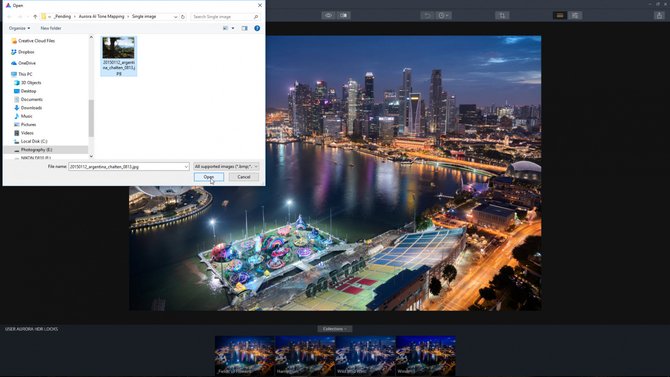The height and width of the screenshot is (377, 670).
Task: Select Downloads in navigation pane
Action: 28,108
